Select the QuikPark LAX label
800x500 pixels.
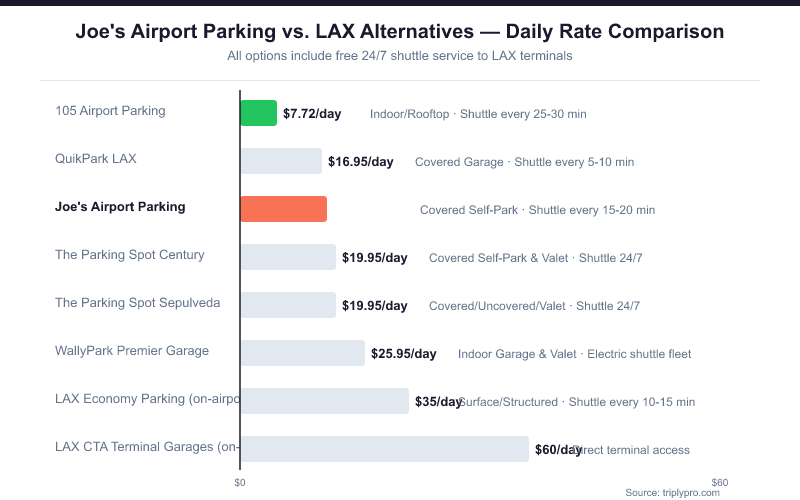pos(96,159)
